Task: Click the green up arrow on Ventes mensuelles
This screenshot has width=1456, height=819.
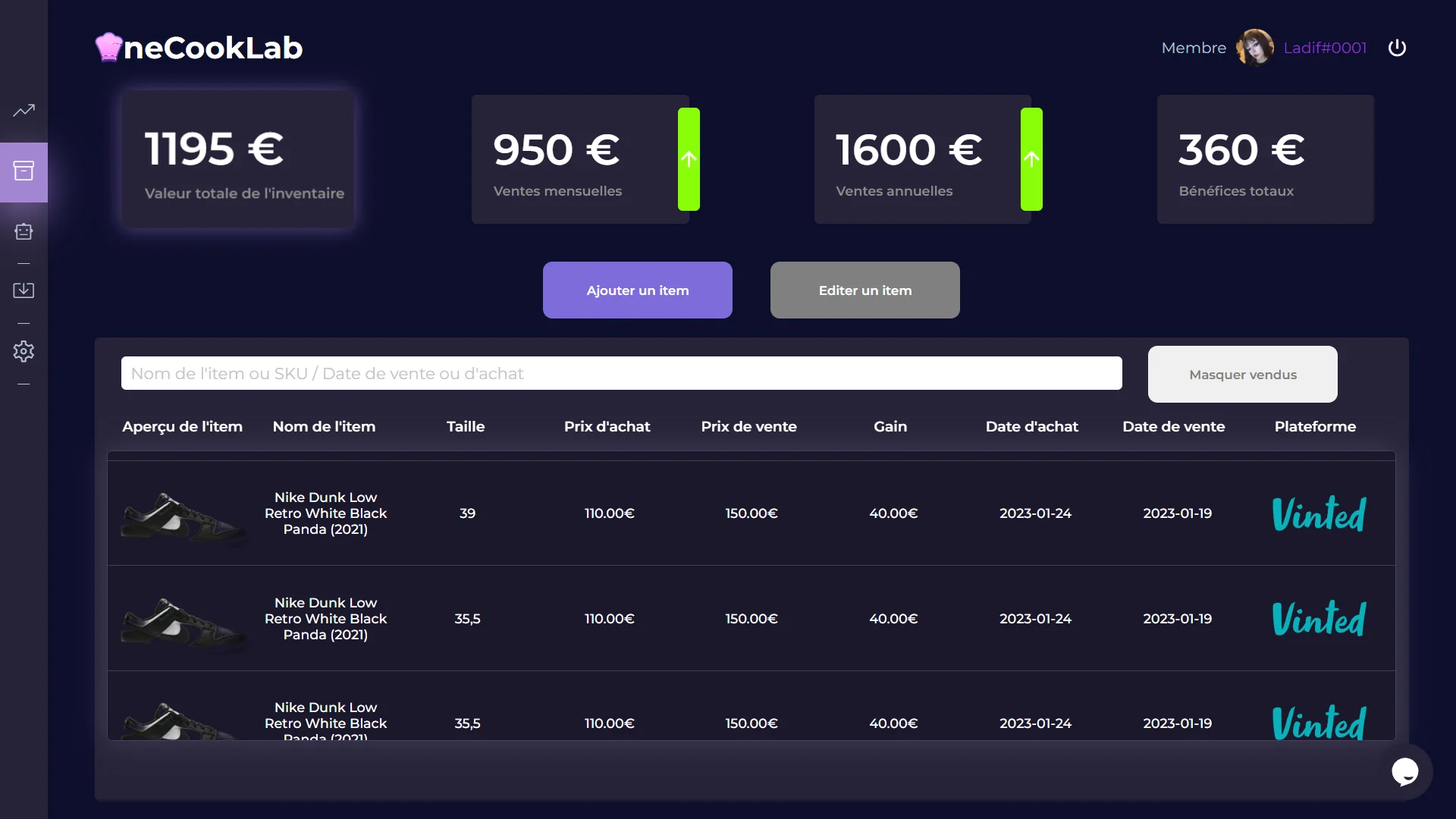Action: (689, 159)
